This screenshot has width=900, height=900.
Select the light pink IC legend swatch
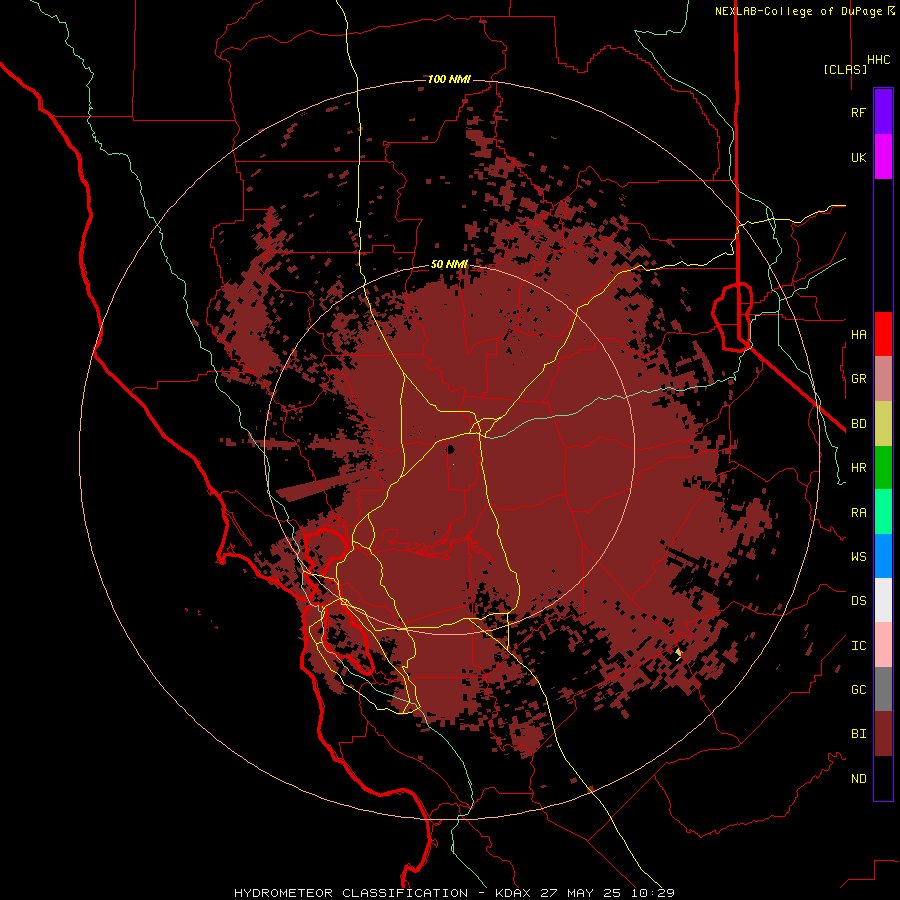883,645
